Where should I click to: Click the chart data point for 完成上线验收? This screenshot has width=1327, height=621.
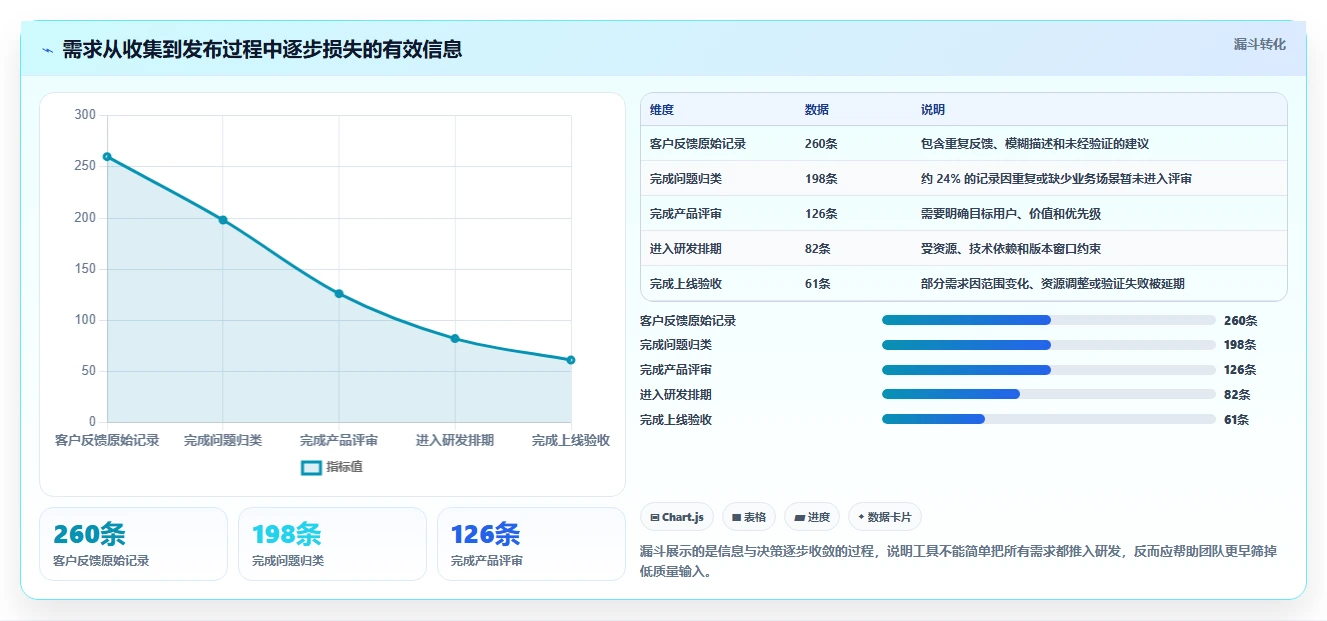[x=571, y=360]
